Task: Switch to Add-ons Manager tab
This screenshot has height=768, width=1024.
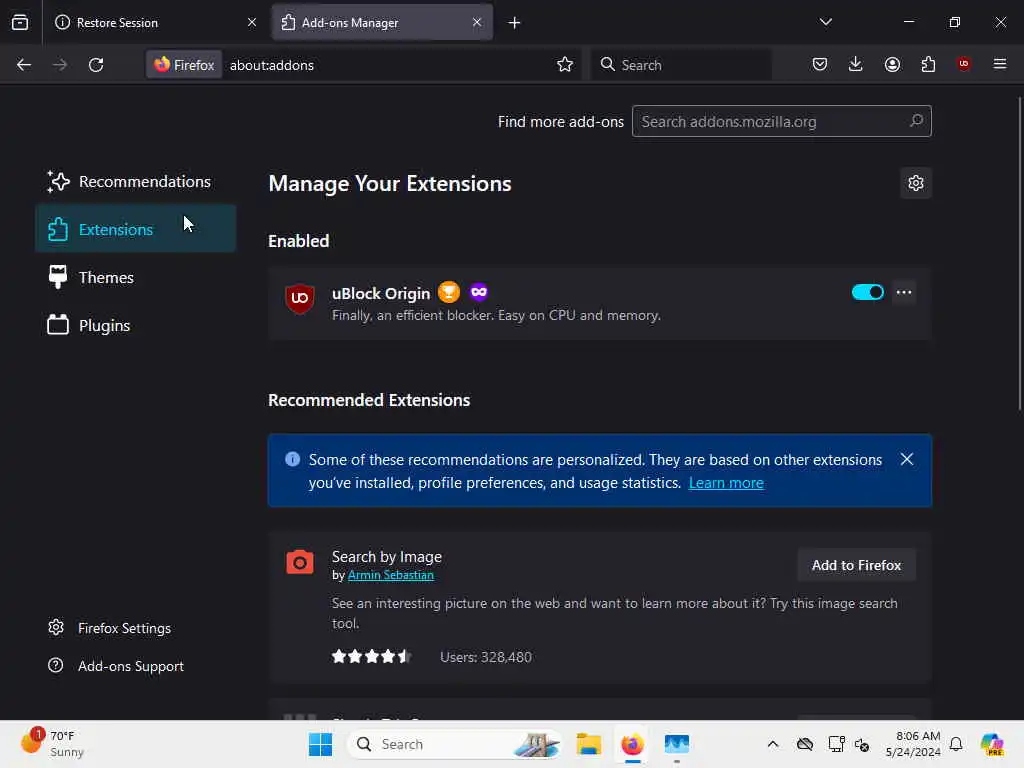Action: [x=382, y=22]
